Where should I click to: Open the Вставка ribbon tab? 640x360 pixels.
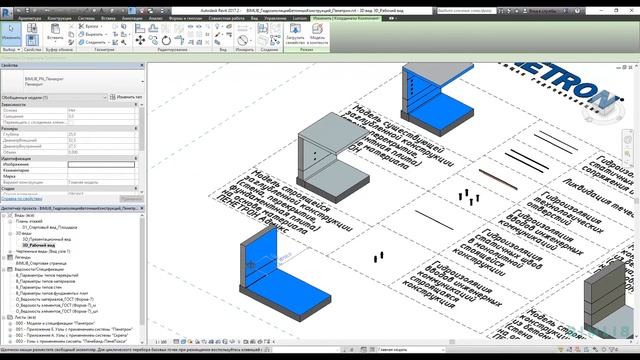point(108,18)
